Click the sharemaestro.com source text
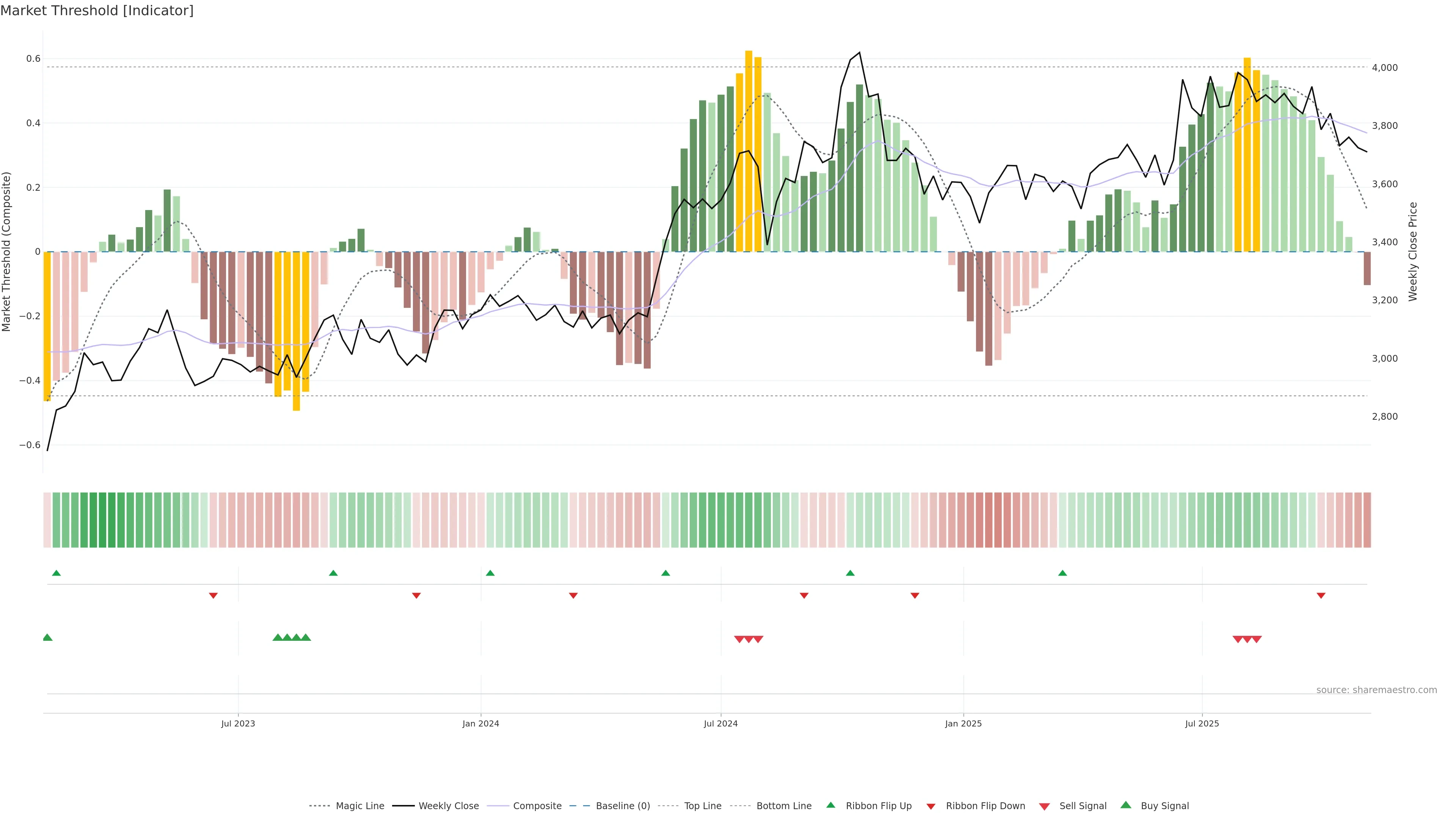Screen dimensions: 1456x819 pos(1376,690)
